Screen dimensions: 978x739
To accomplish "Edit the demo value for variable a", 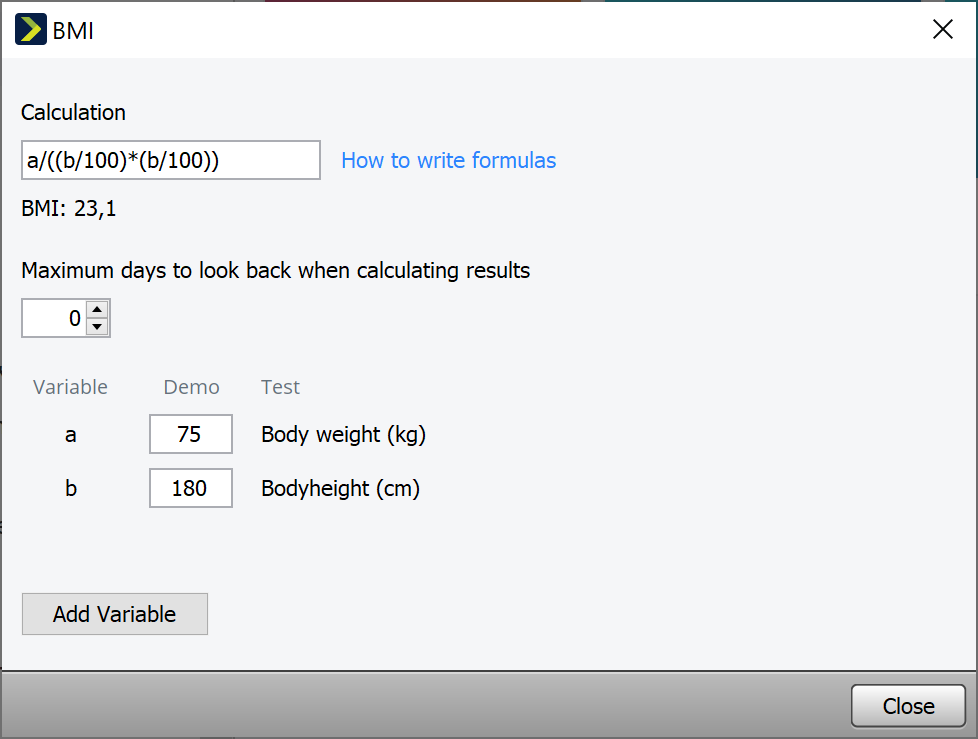I will point(190,435).
